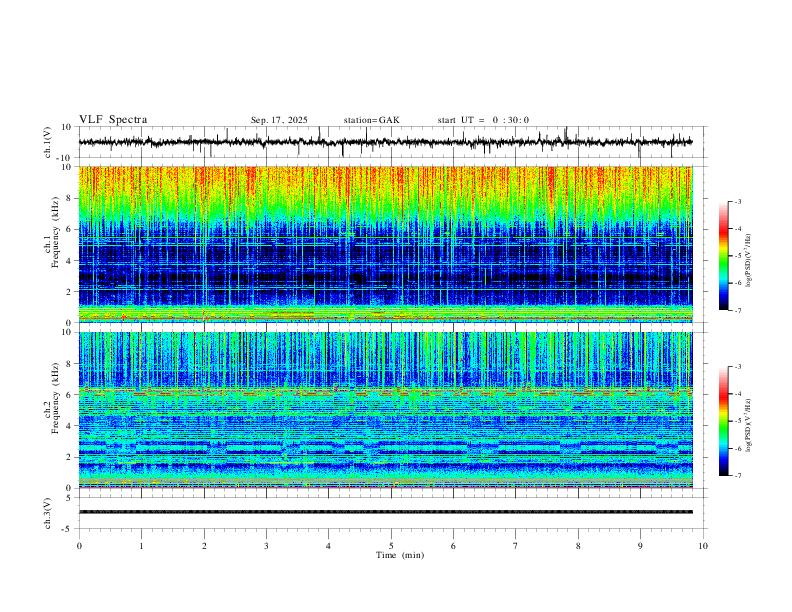Click the "-4" tick on ch.2 colorbar
Image resolution: width=792 pixels, height=612 pixels.
click(x=737, y=394)
